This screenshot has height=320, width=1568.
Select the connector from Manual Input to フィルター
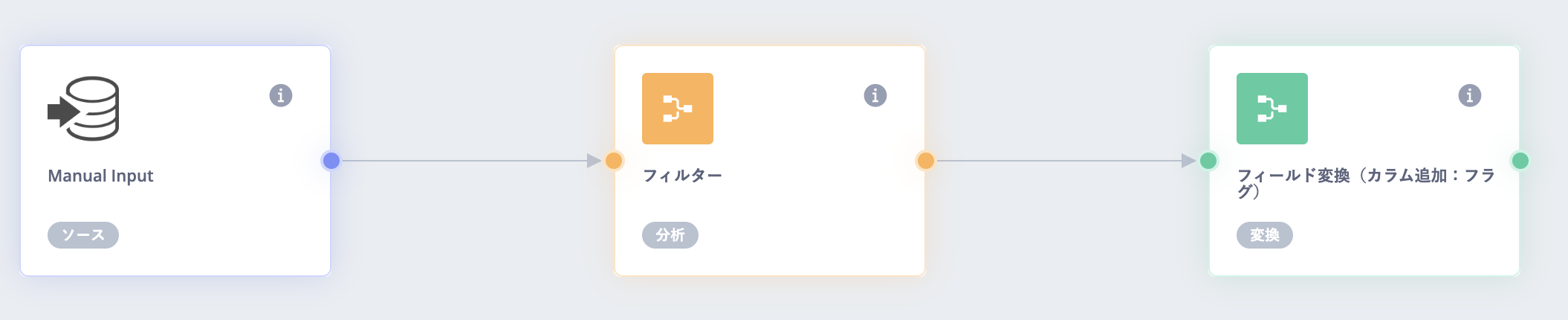[x=464, y=161]
